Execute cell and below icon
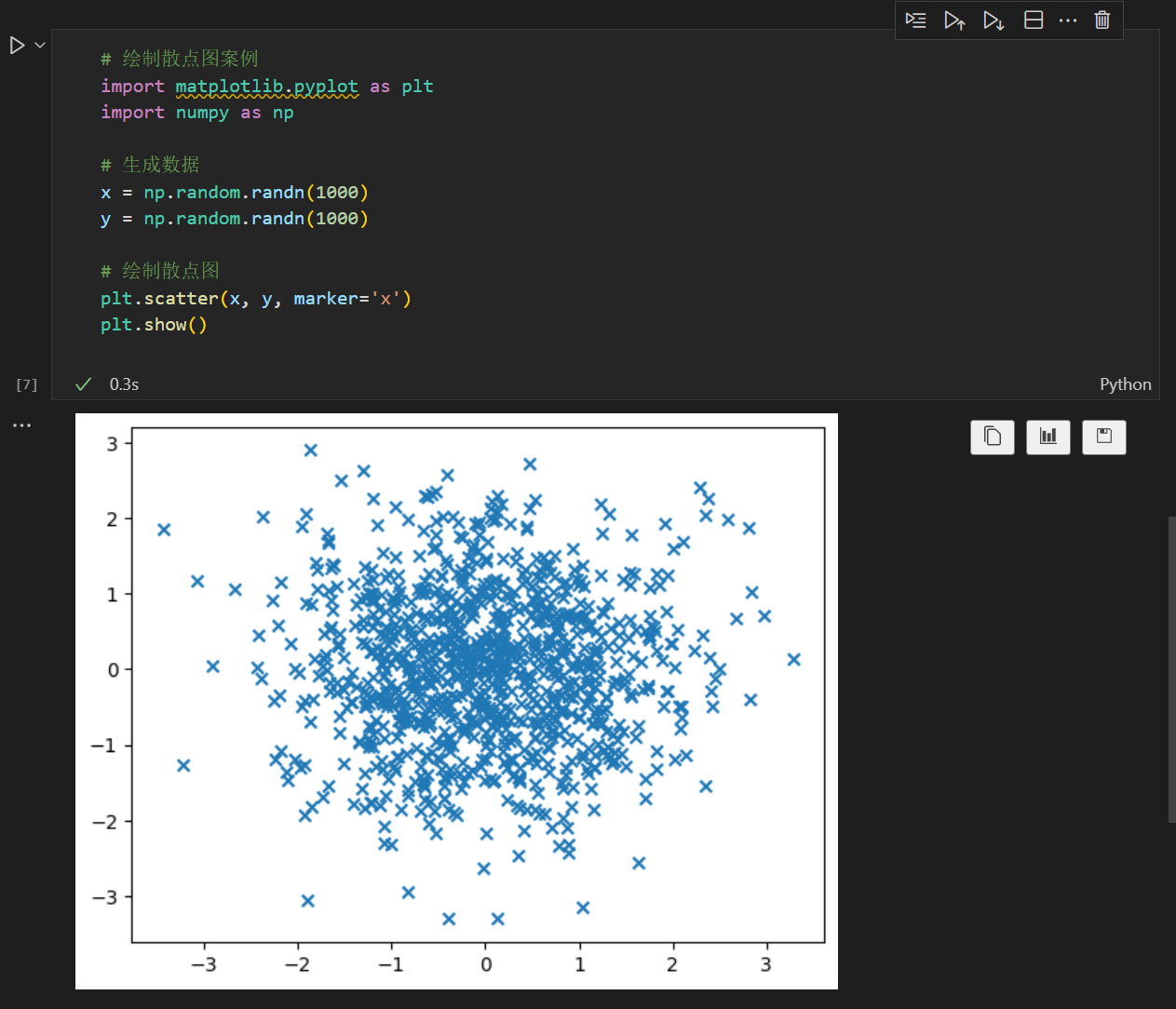Screen dimensions: 1176x1009 pyautogui.click(x=994, y=20)
